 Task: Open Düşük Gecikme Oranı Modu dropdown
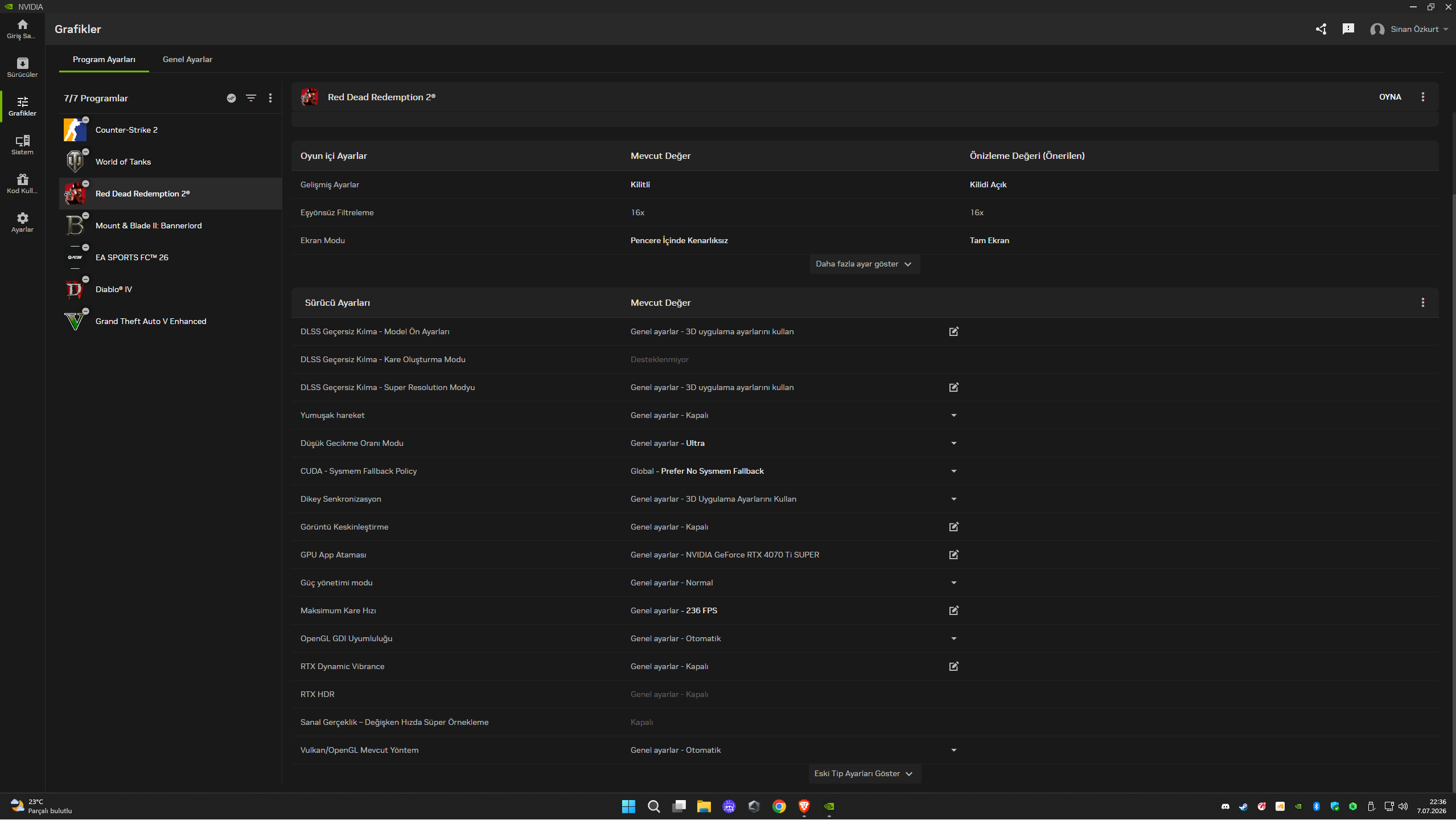click(x=954, y=443)
